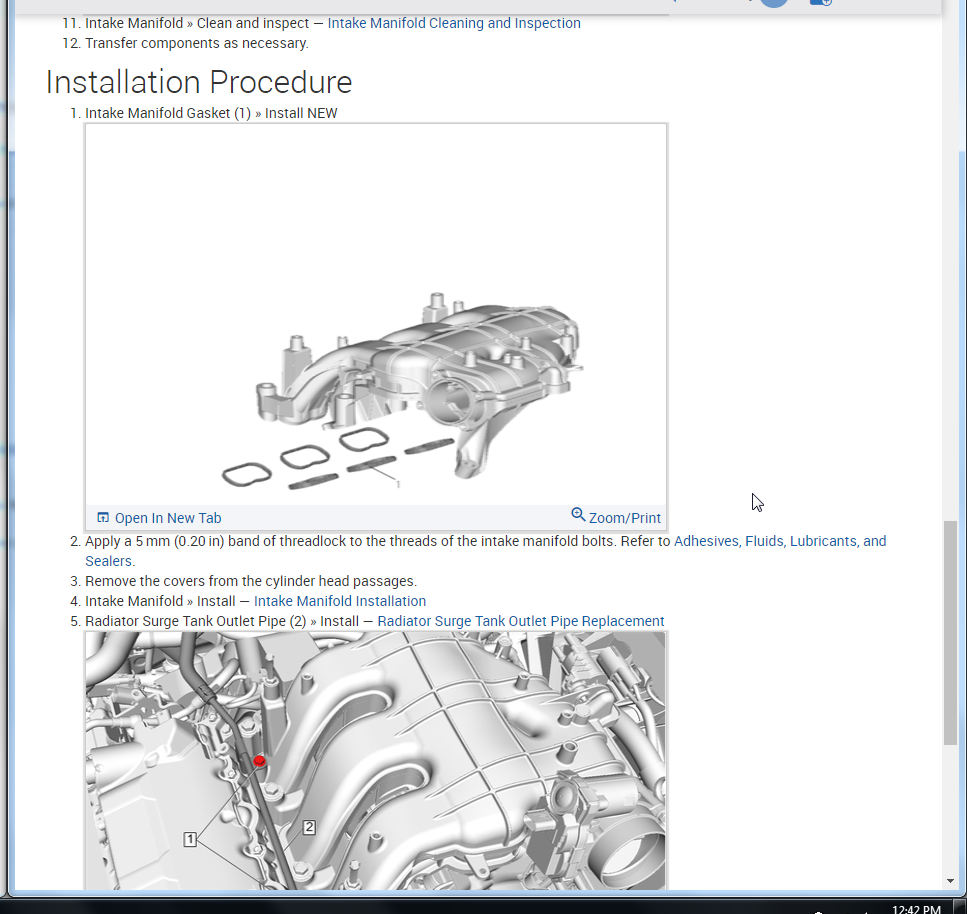Click the Zoom/Print text link
The height and width of the screenshot is (914, 967).
click(x=625, y=518)
